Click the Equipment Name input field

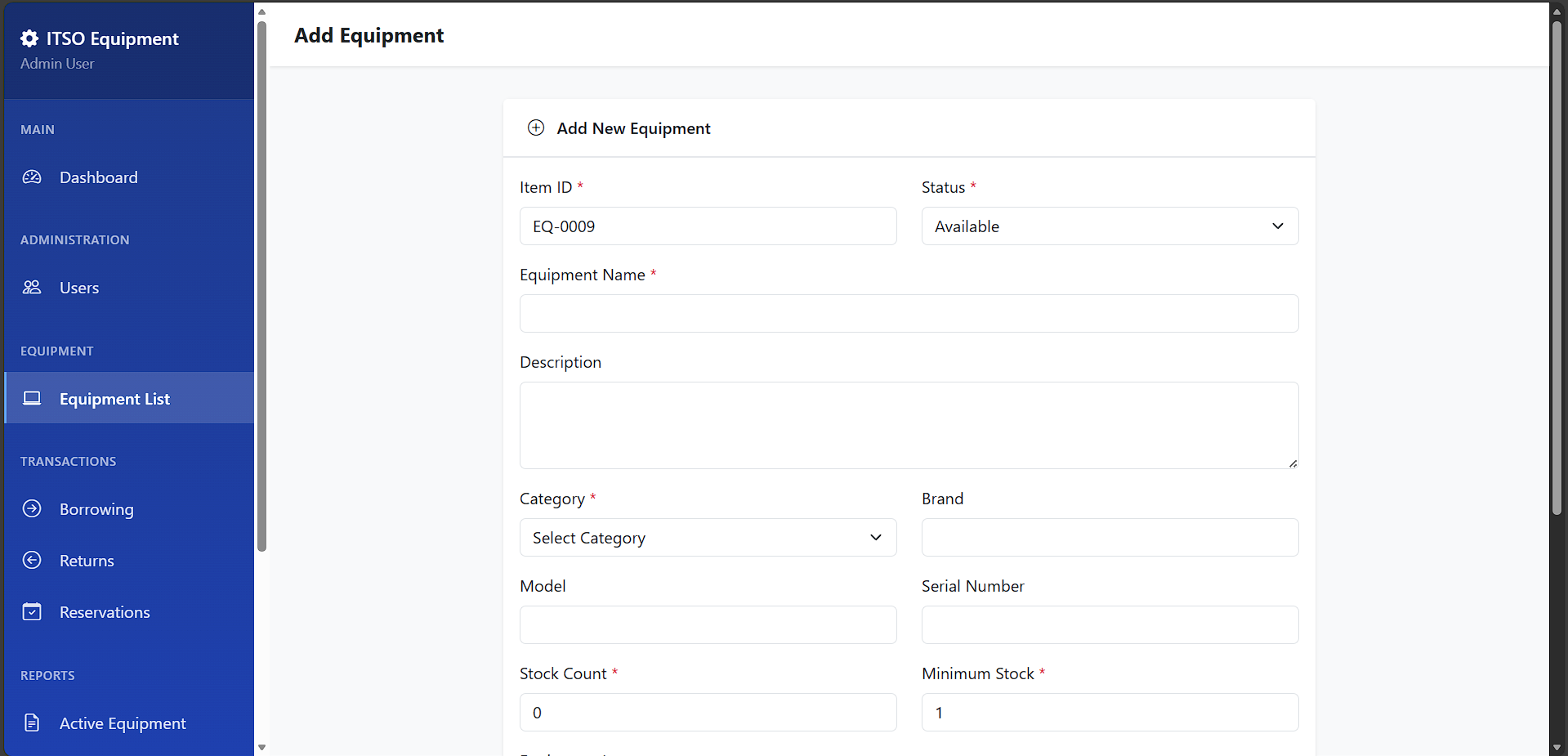click(909, 314)
